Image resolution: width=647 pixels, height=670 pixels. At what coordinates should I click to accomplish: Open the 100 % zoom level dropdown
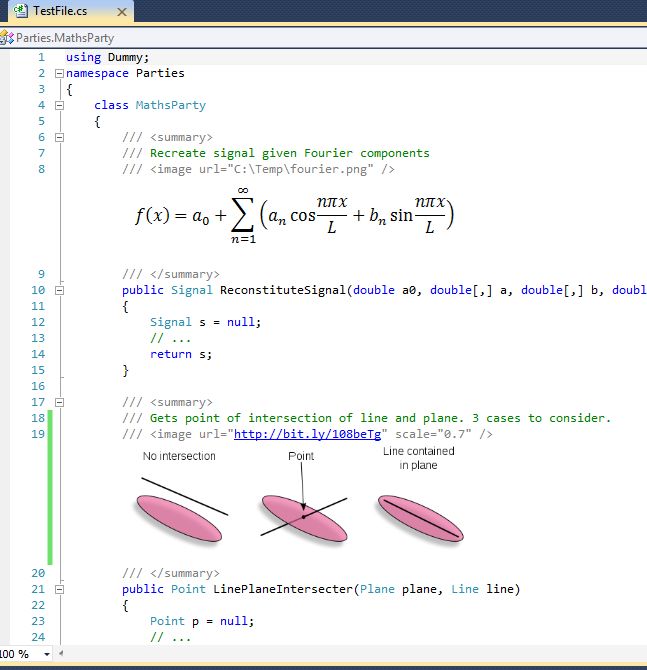pos(47,654)
